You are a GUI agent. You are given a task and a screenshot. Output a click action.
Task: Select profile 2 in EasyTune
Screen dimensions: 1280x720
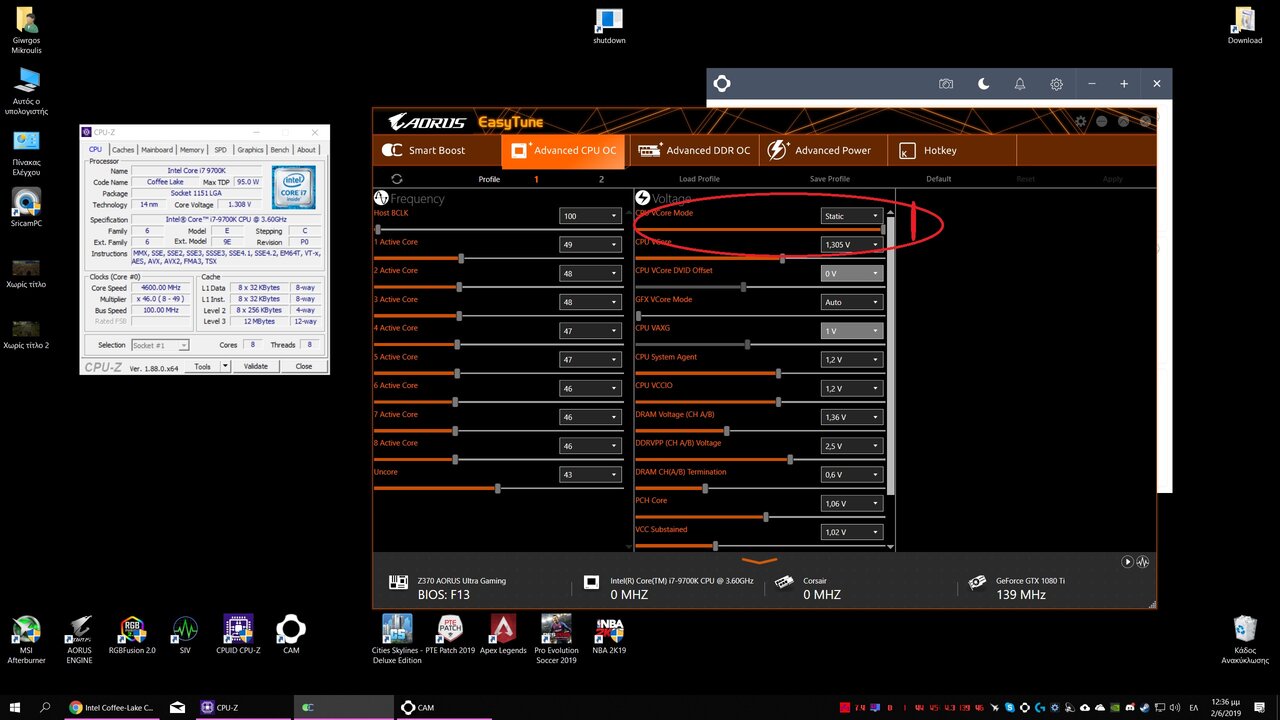(x=601, y=179)
